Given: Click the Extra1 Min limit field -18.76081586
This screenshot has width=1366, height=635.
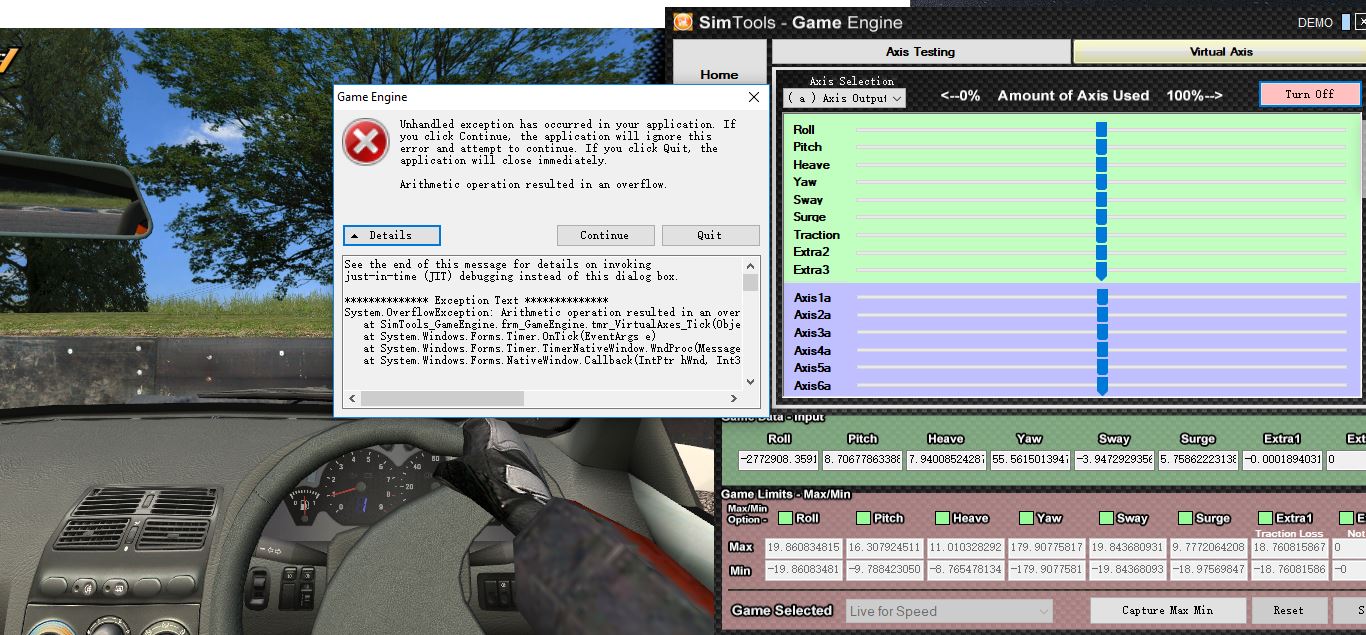Looking at the screenshot, I should [1289, 570].
